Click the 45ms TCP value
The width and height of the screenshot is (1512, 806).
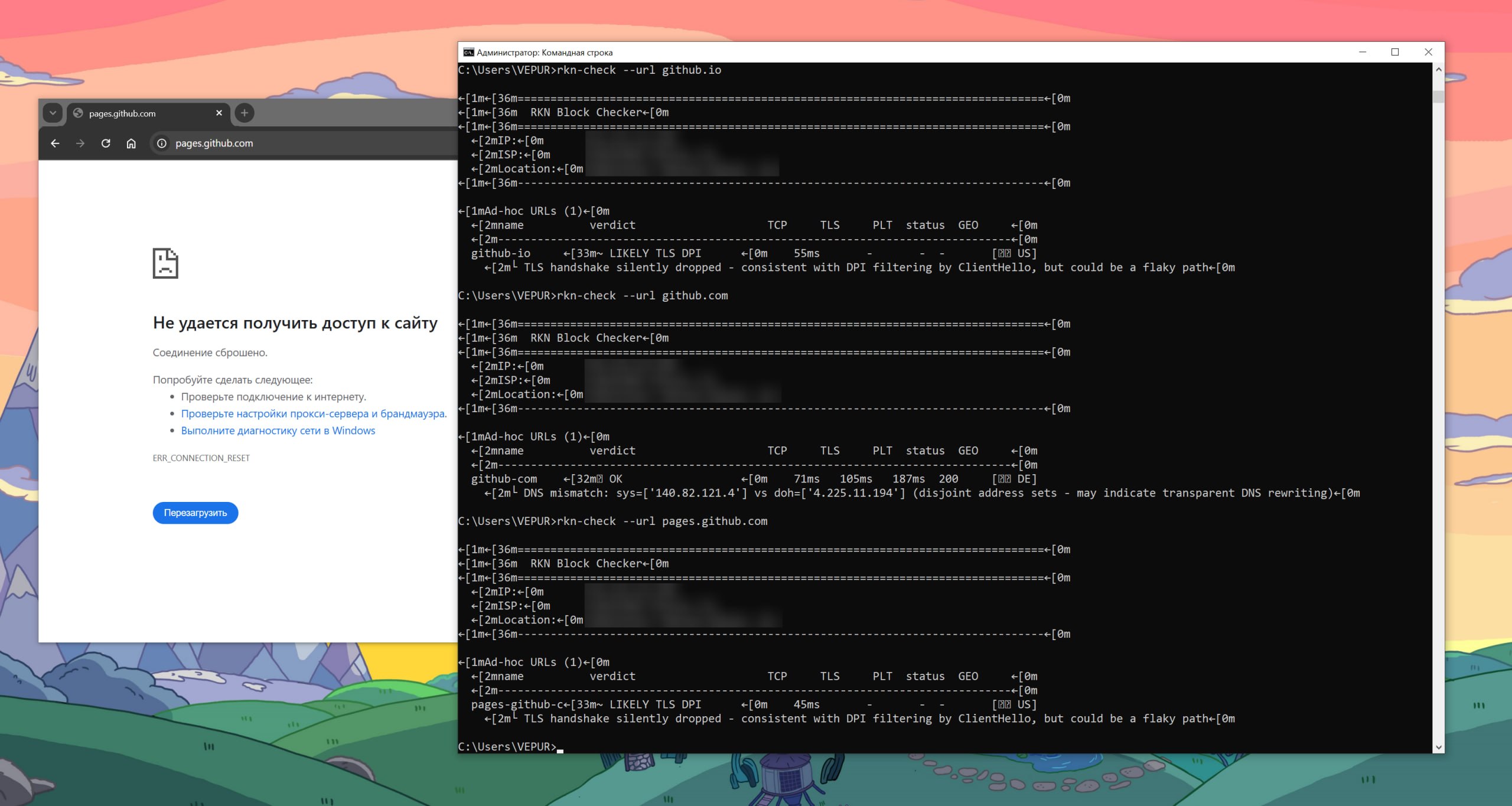(x=807, y=704)
